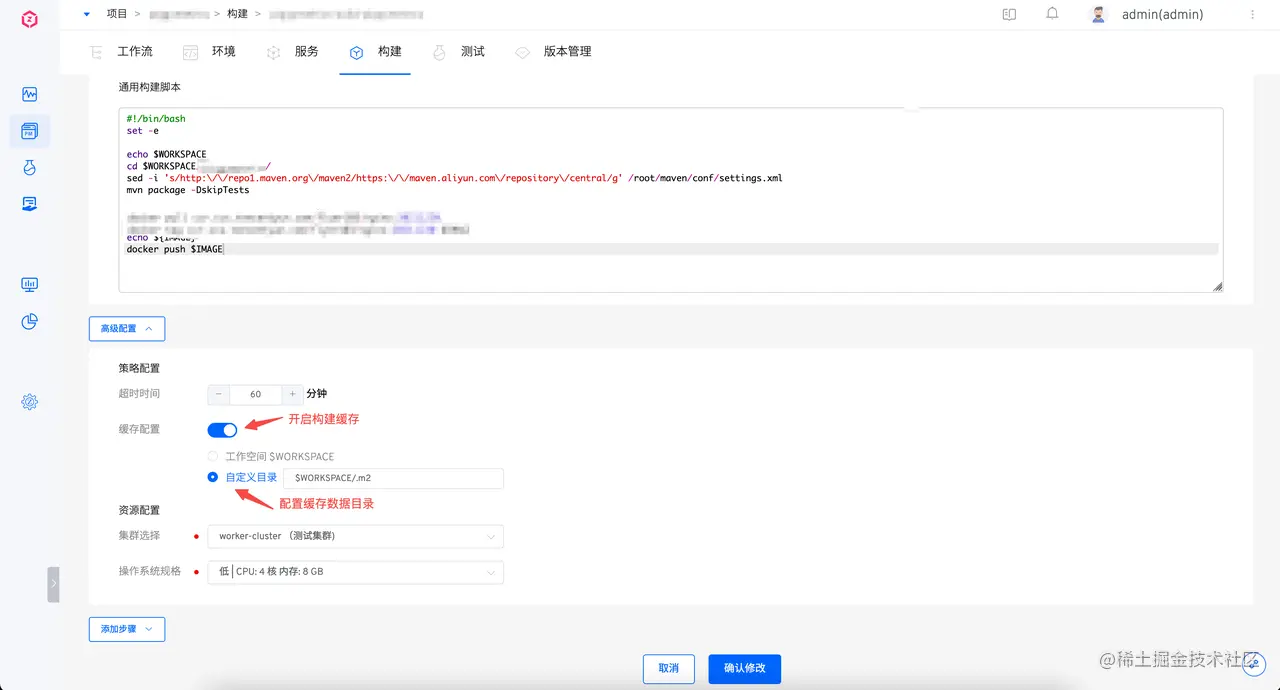Switch to the 测试 tab
Viewport: 1280px width, 690px height.
[459, 52]
